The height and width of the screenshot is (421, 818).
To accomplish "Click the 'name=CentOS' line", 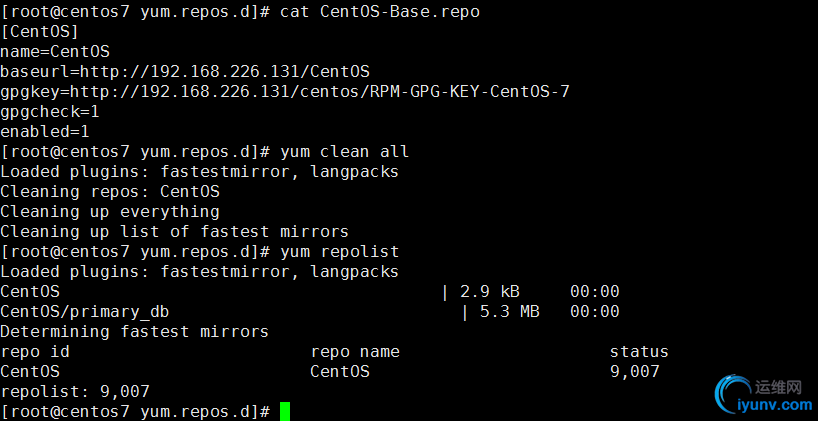I will 55,52.
